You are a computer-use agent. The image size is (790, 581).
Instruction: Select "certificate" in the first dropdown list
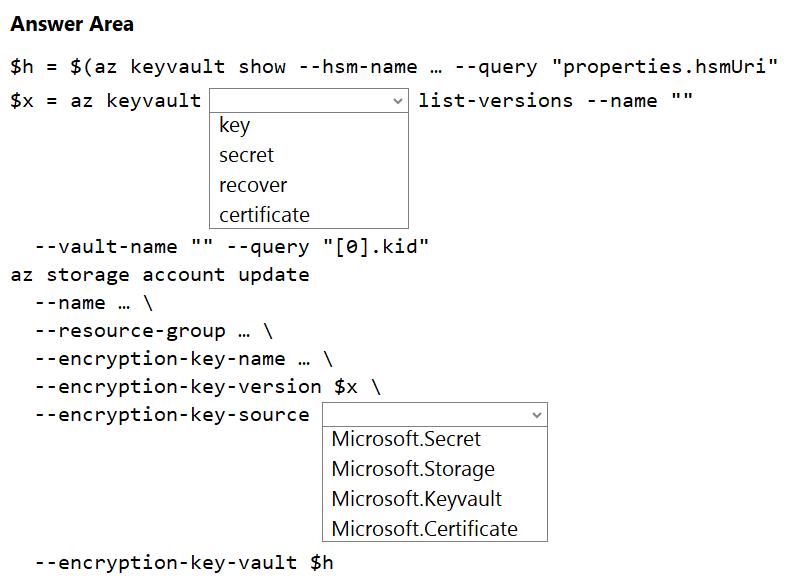[x=264, y=215]
